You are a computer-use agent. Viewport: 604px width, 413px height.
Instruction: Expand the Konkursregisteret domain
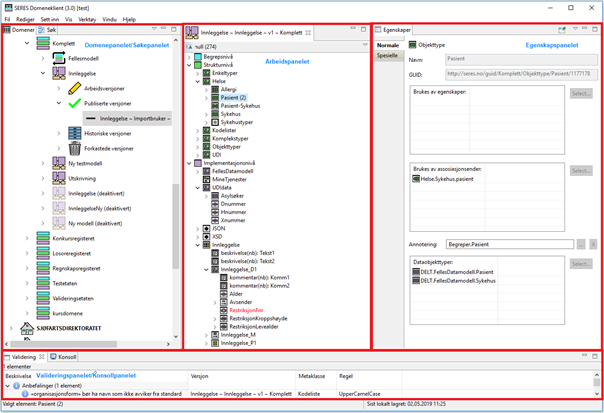(27, 238)
